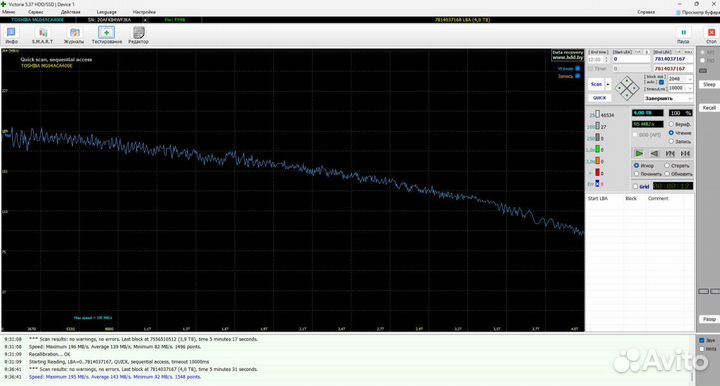Image resolution: width=720 pixels, height=386 pixels.
Task: Open the Инфо drive information panel
Action: [11, 35]
